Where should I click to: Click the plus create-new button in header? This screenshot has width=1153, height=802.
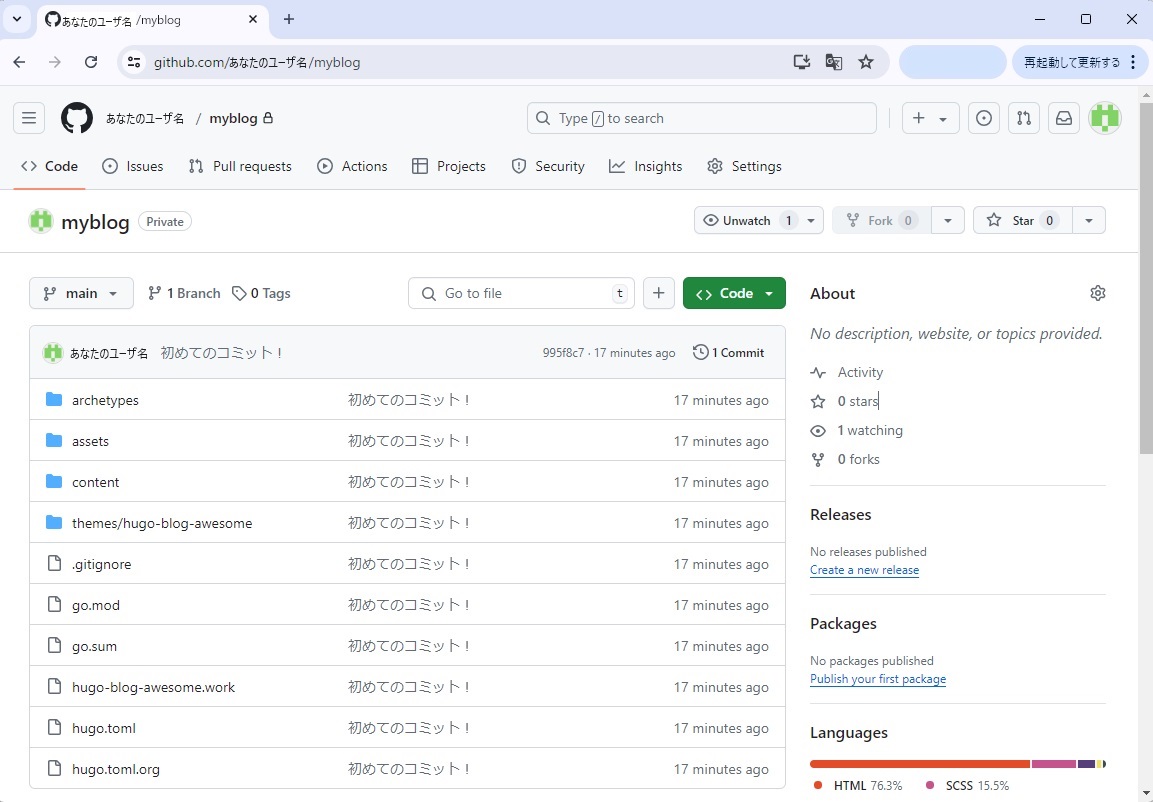click(918, 118)
